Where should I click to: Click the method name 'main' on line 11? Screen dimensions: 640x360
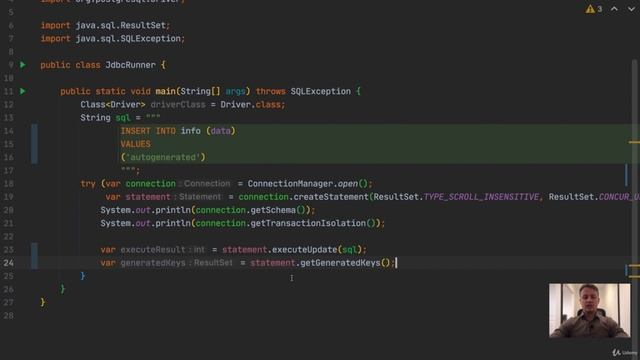point(165,91)
